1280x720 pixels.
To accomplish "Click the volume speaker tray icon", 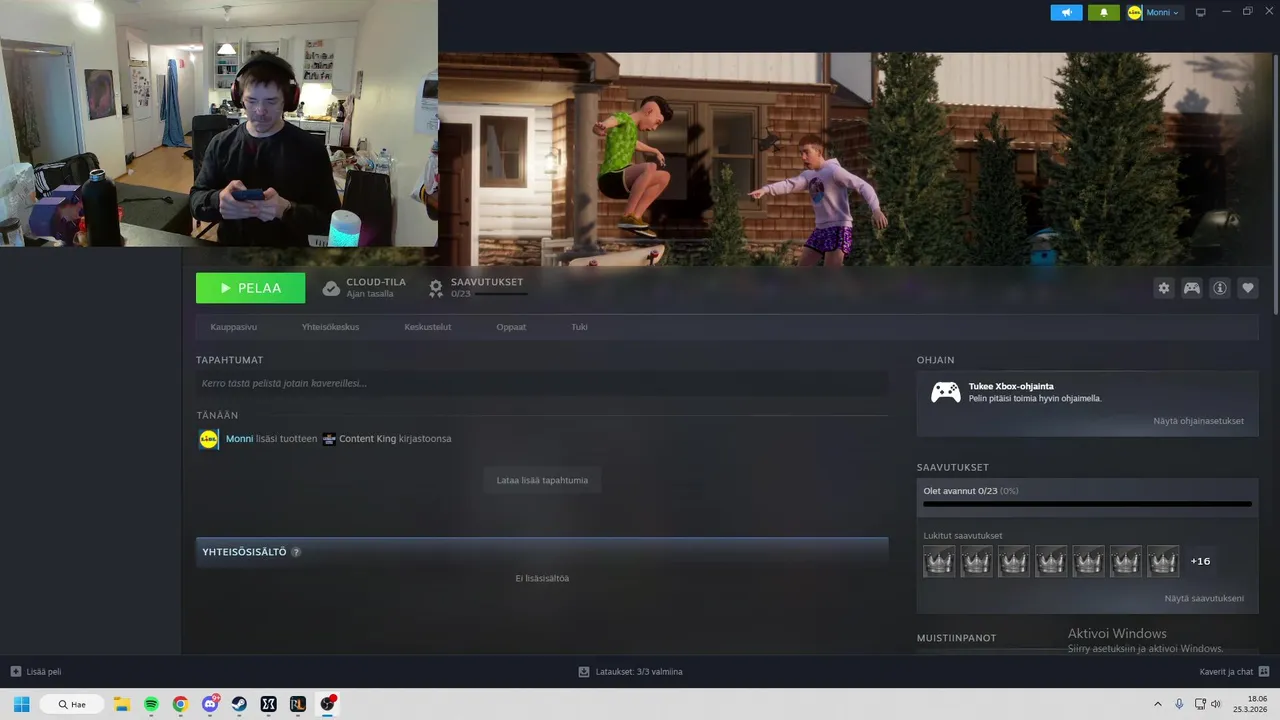I will [x=1216, y=704].
